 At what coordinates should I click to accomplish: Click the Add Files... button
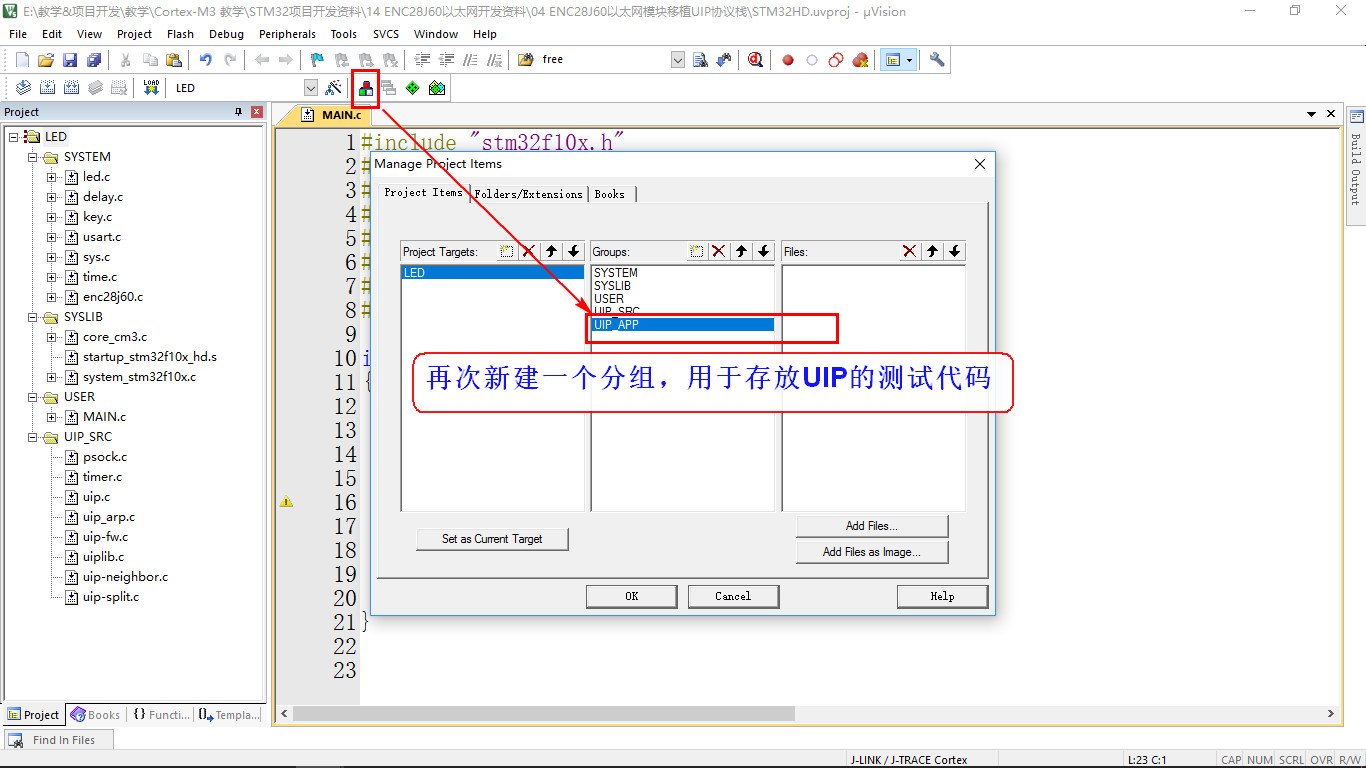[871, 526]
